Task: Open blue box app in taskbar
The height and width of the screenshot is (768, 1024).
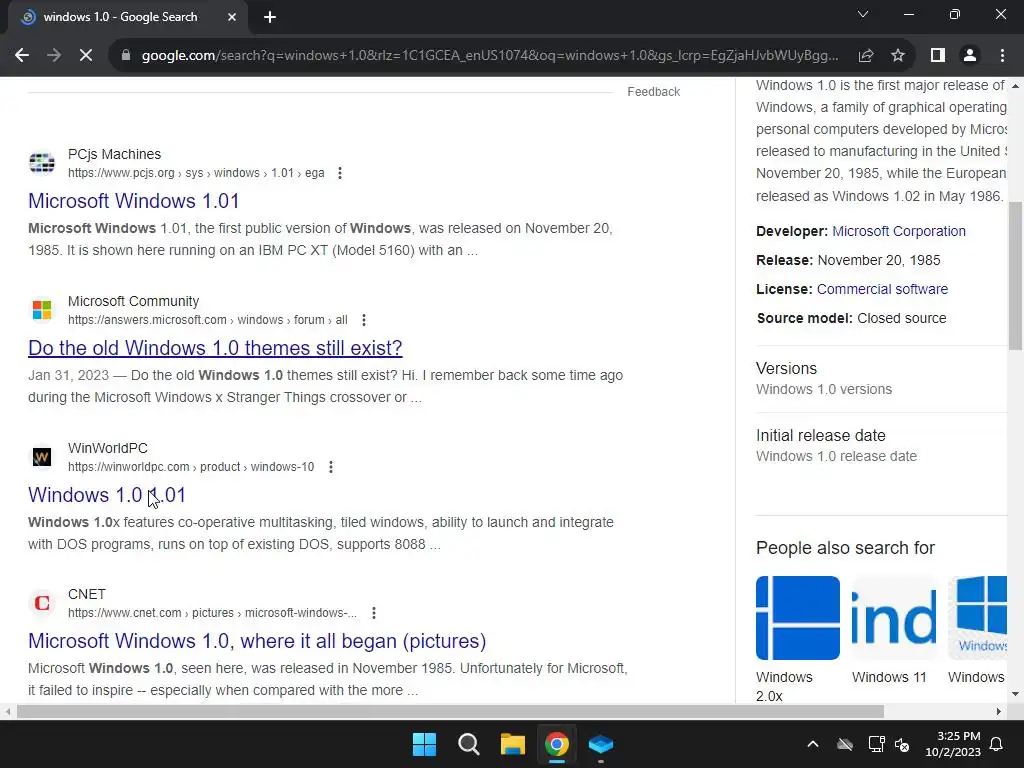Action: (x=601, y=744)
